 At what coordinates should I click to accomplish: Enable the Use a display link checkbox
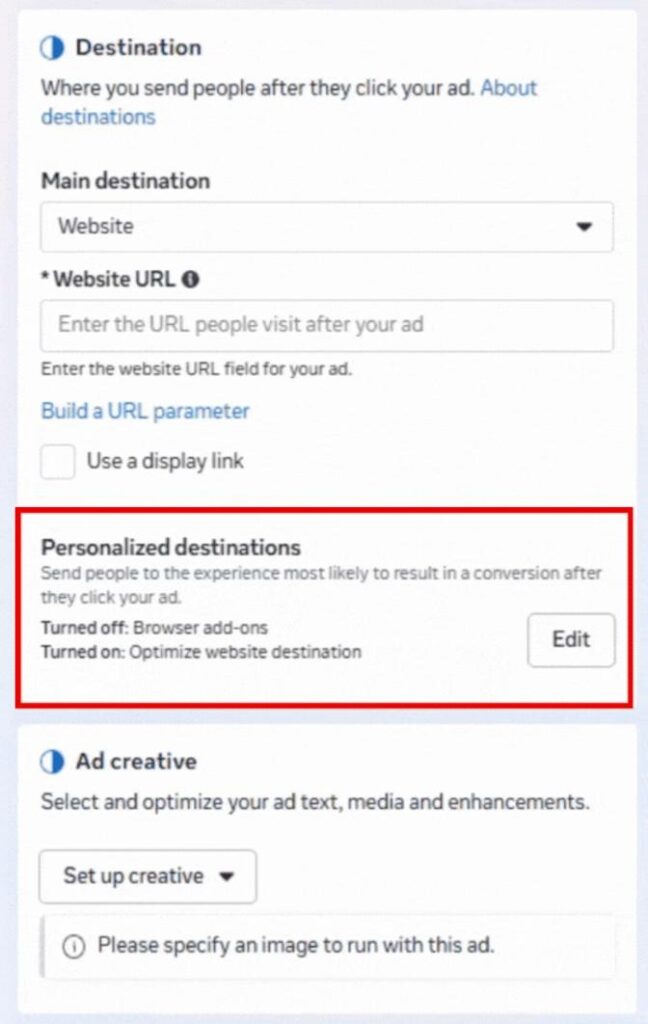coord(58,462)
